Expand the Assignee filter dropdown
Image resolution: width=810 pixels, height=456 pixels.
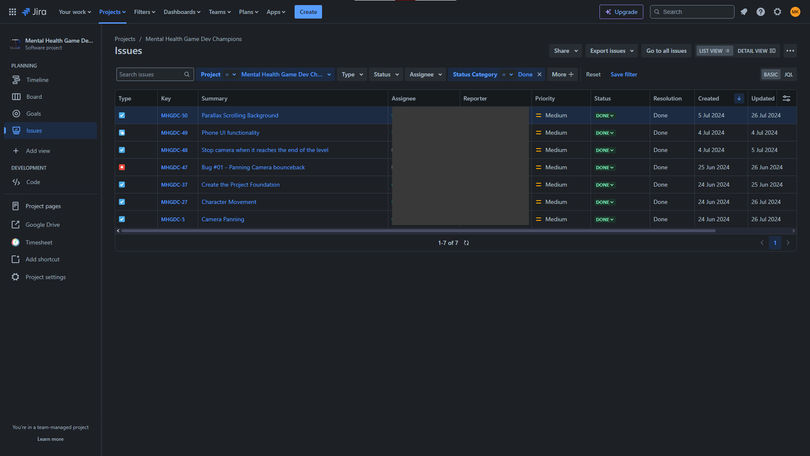pyautogui.click(x=425, y=74)
